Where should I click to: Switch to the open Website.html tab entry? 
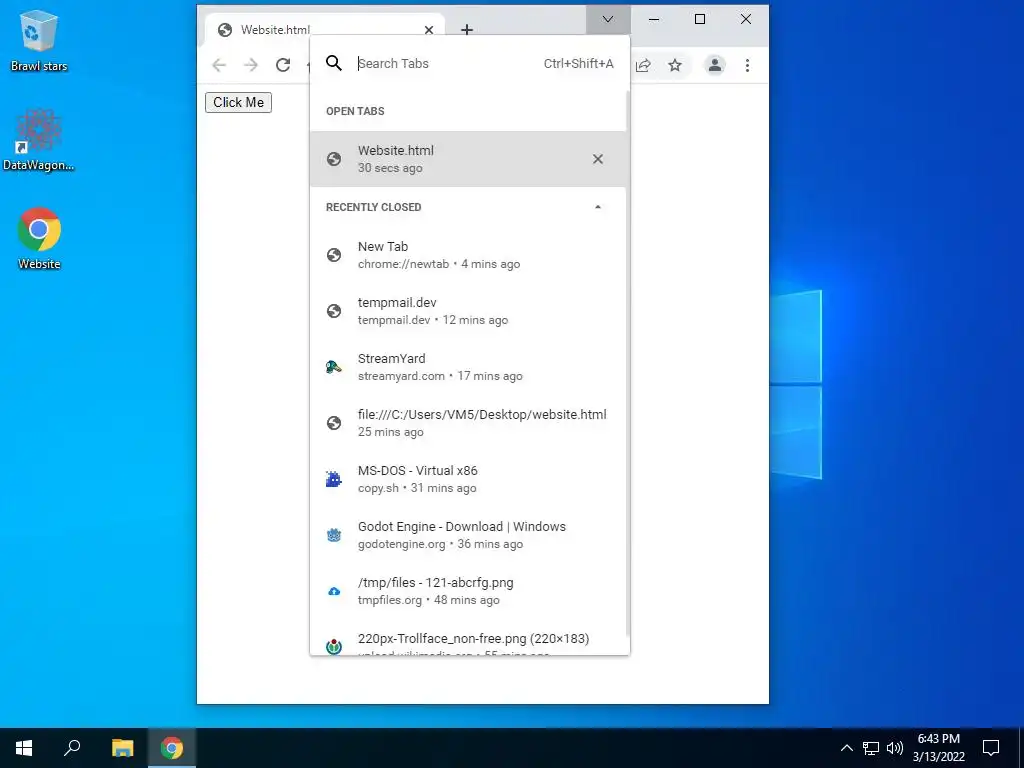point(468,159)
